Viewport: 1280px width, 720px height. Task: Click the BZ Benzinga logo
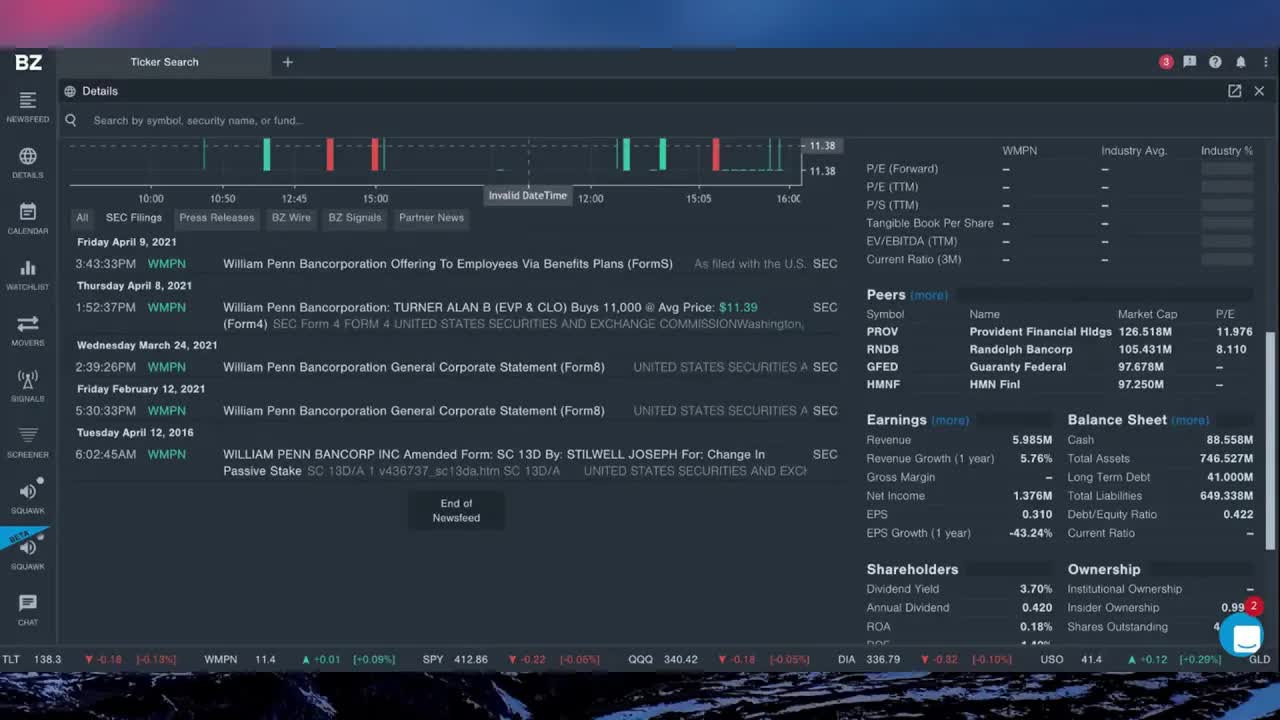[x=28, y=62]
